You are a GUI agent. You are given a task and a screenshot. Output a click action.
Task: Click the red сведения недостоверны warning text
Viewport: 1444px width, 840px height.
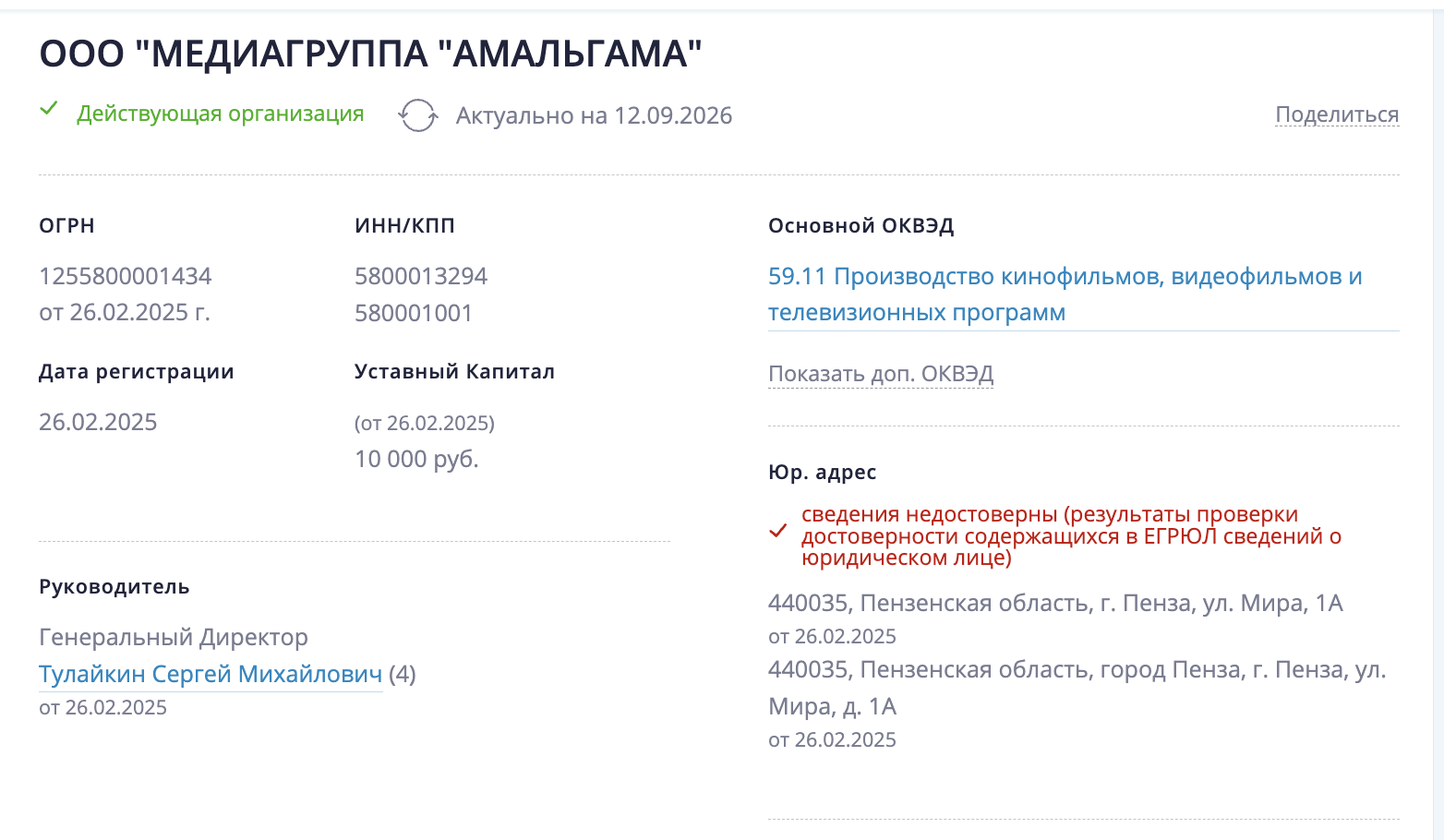coord(1071,536)
